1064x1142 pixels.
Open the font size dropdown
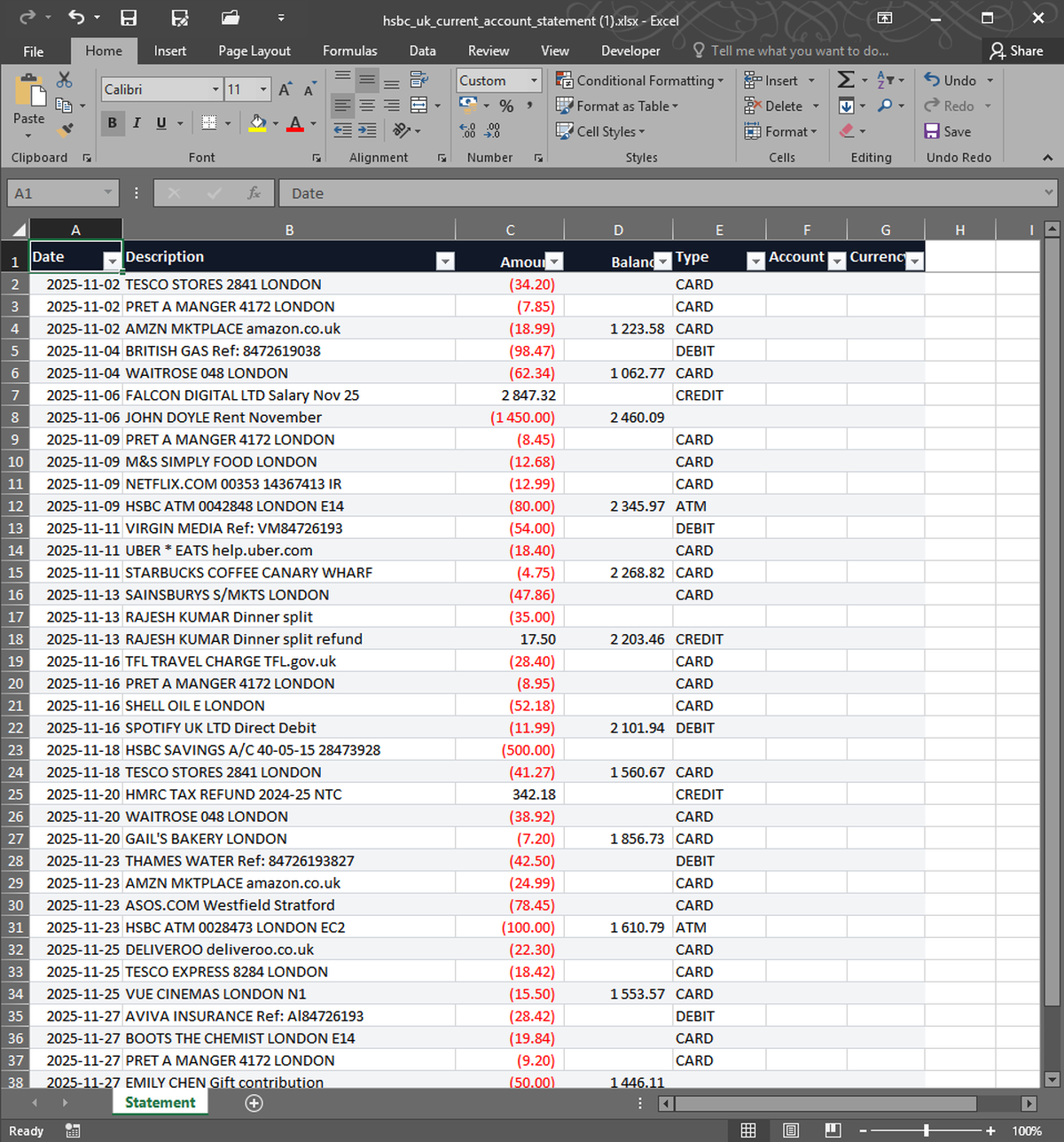tap(263, 90)
